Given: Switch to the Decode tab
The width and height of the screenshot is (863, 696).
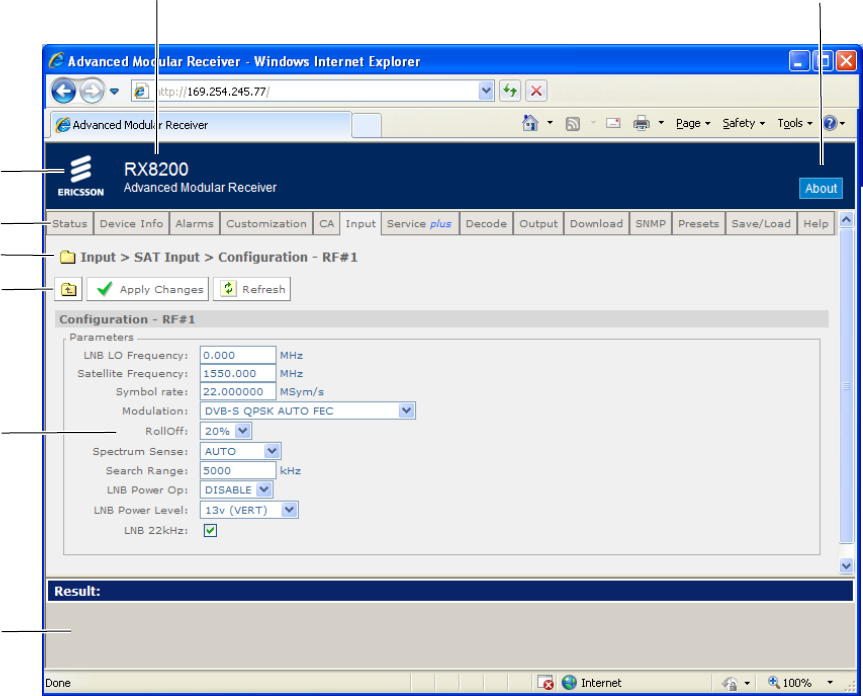Looking at the screenshot, I should coord(486,223).
